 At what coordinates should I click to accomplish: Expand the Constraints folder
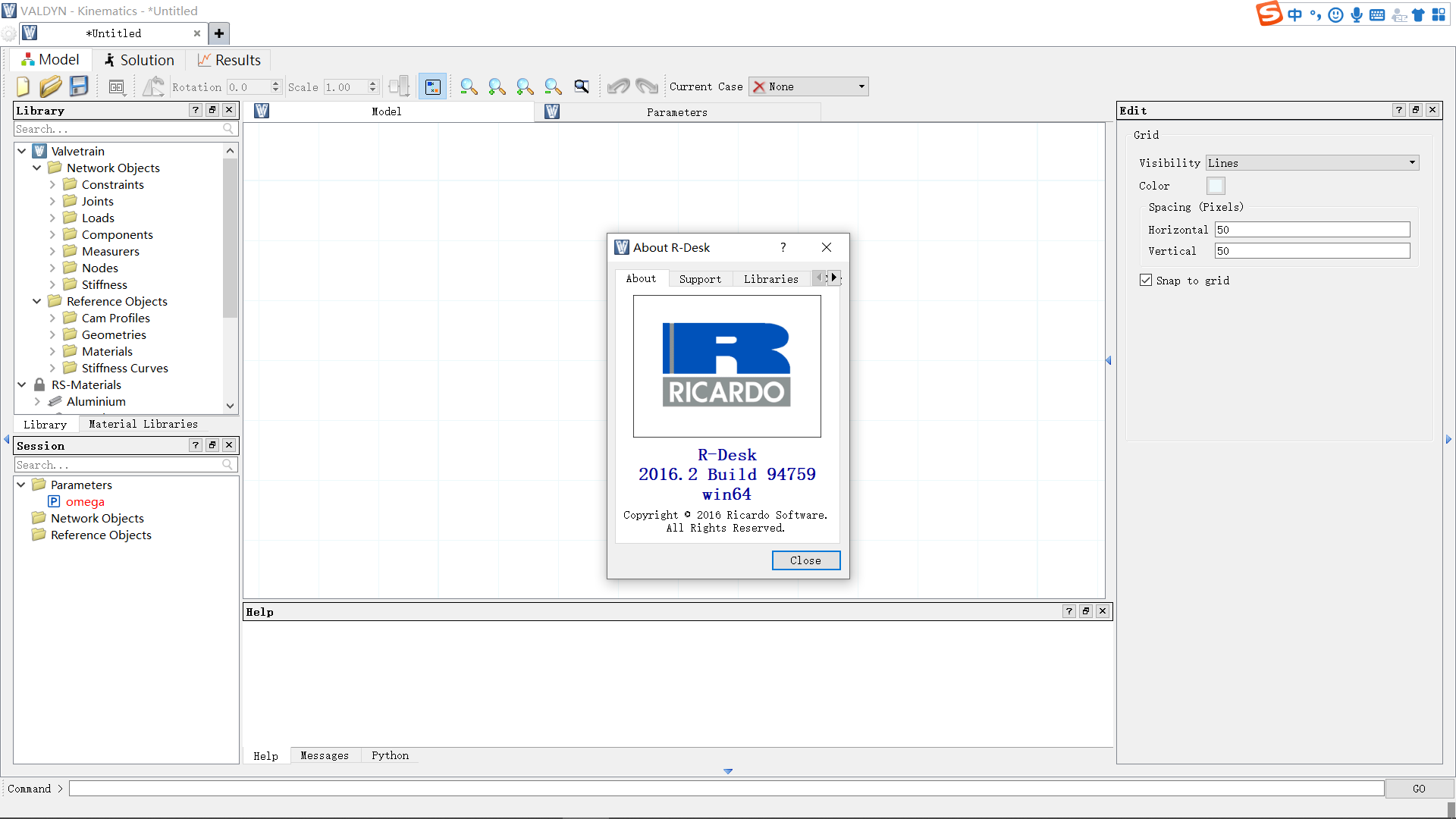pos(52,184)
